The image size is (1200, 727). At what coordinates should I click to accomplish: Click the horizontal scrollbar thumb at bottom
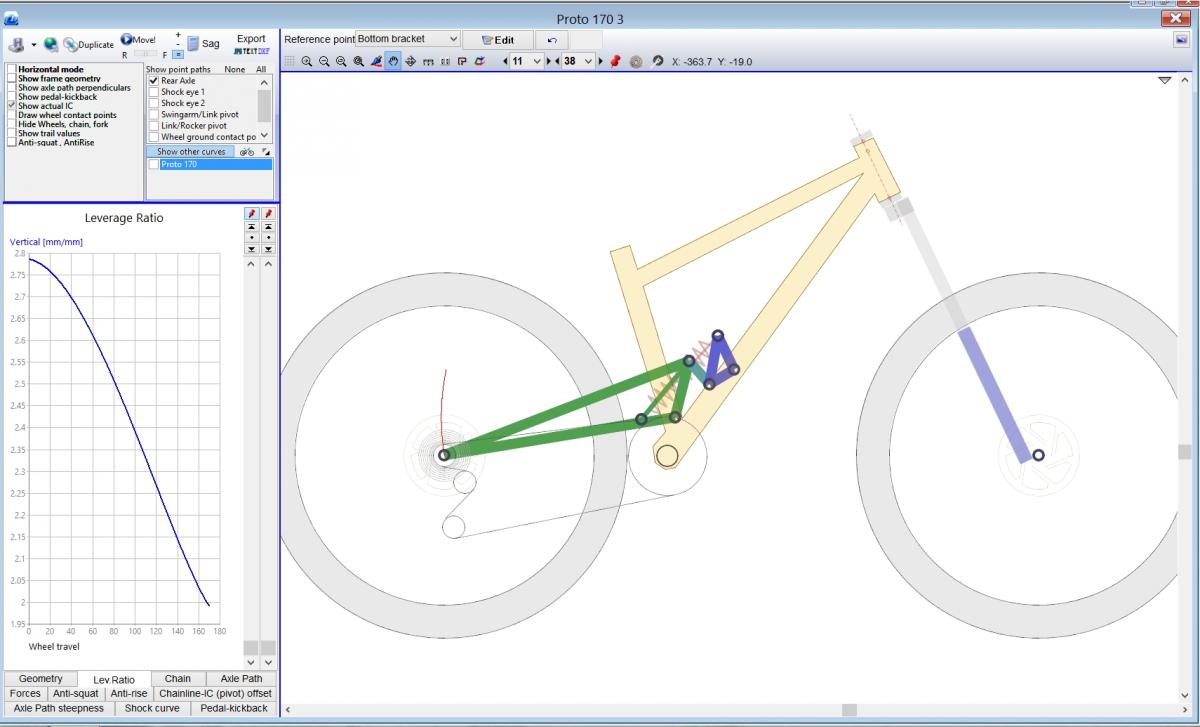(849, 710)
